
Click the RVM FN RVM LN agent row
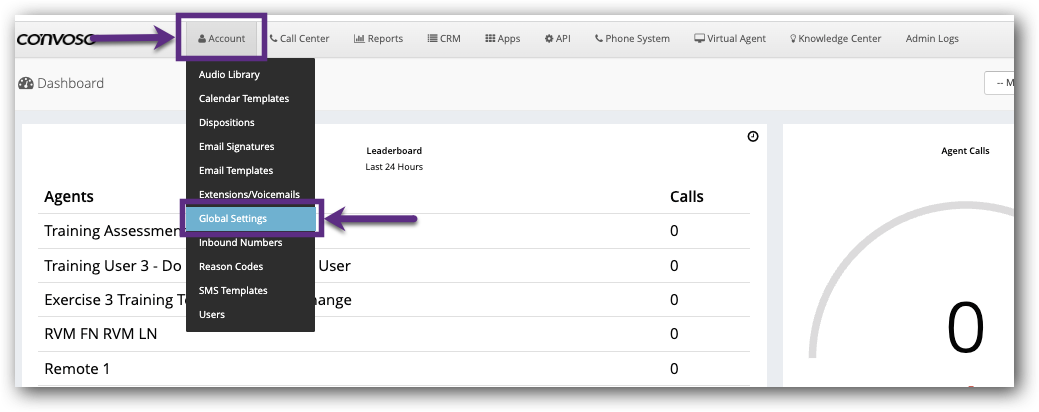(x=394, y=334)
